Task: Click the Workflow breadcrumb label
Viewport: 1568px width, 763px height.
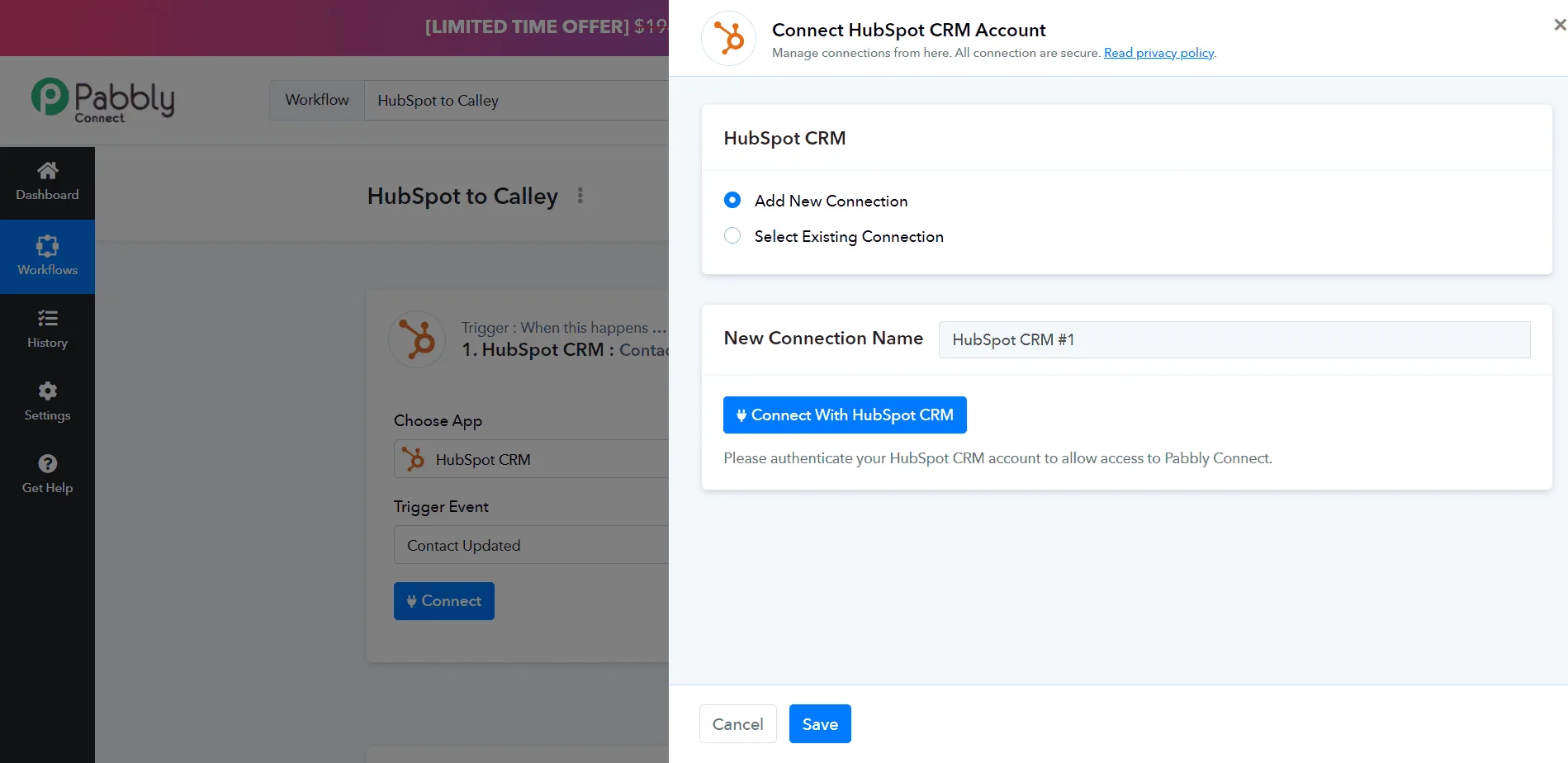Action: pyautogui.click(x=317, y=100)
